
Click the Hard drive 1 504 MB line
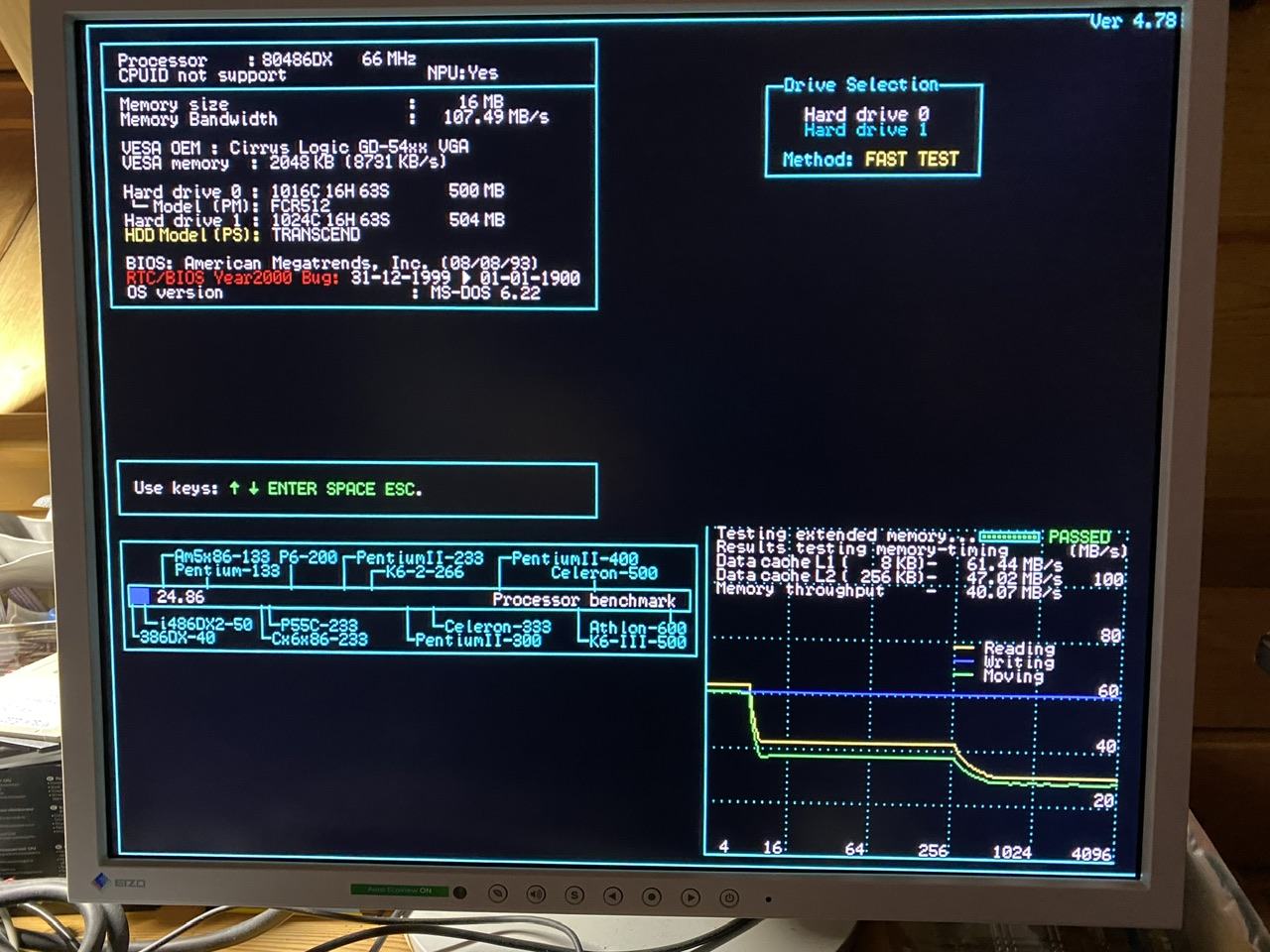point(314,219)
